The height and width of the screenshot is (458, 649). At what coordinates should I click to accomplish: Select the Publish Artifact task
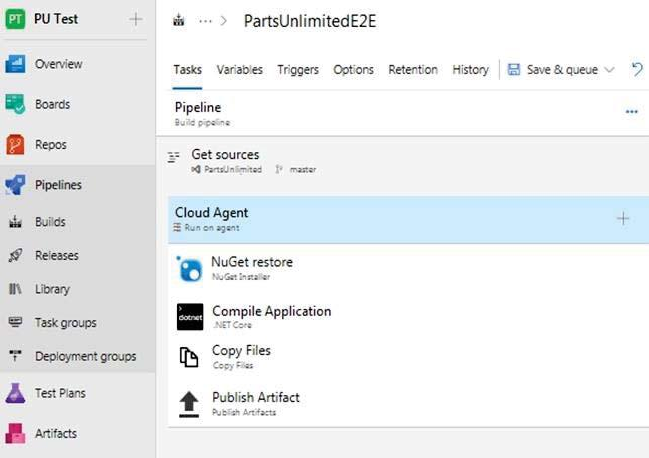point(409,404)
